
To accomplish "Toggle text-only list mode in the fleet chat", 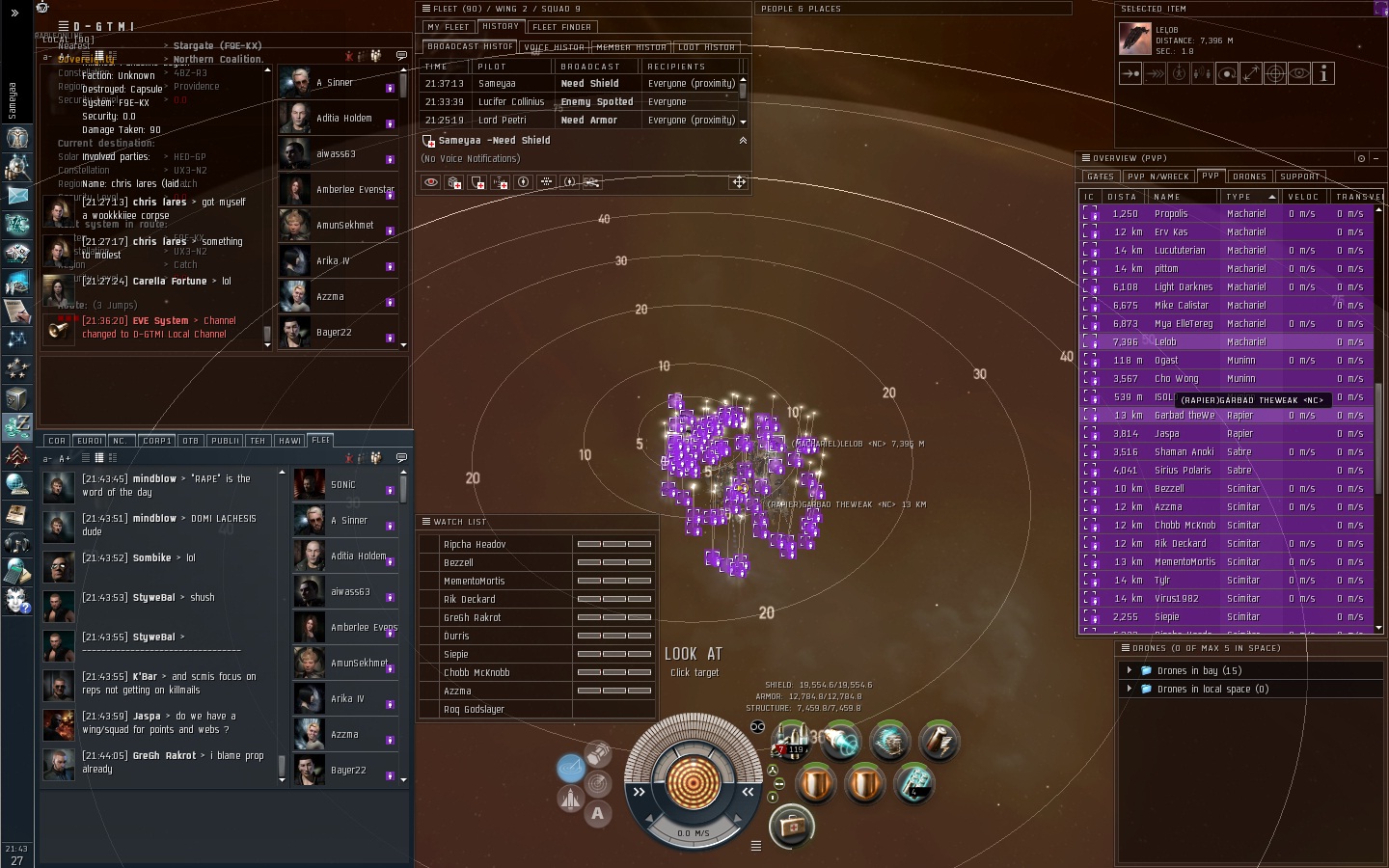I will (85, 458).
